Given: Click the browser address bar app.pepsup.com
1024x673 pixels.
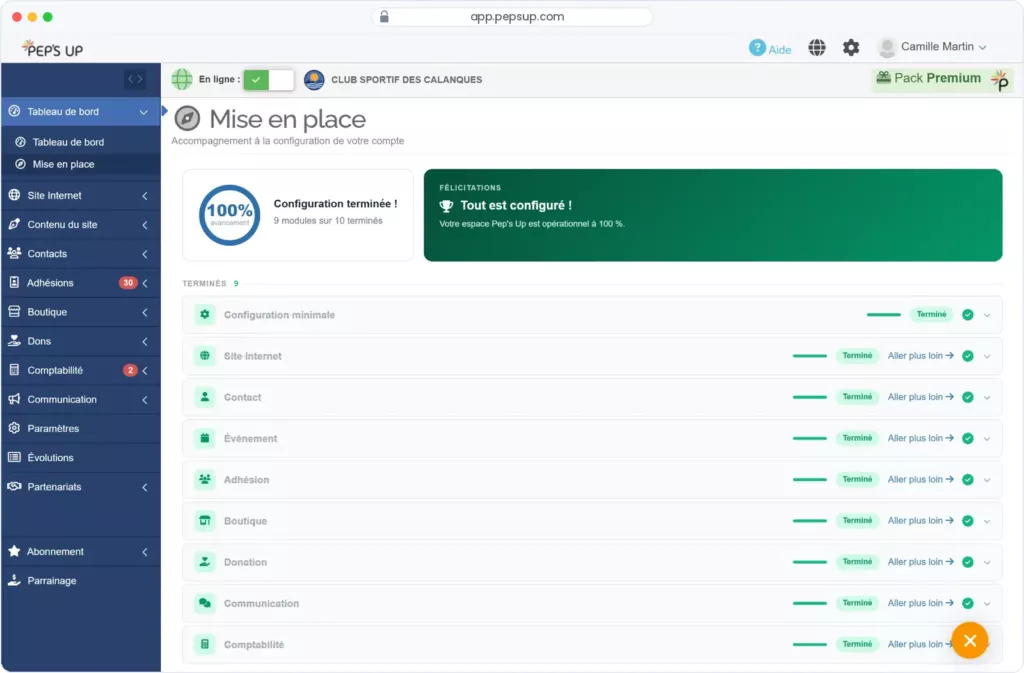Looking at the screenshot, I should tap(513, 17).
